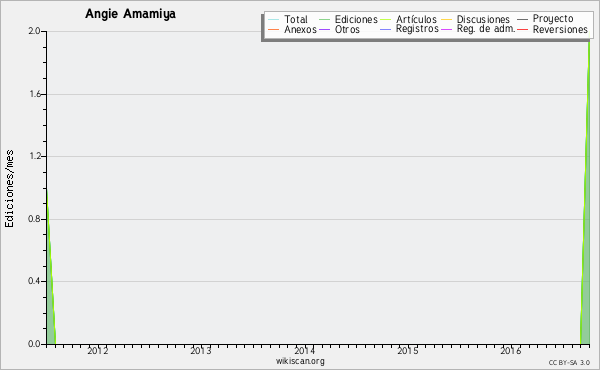Viewport: 600px width, 370px height.
Task: Click the 2015 x-axis label
Action: tap(408, 350)
